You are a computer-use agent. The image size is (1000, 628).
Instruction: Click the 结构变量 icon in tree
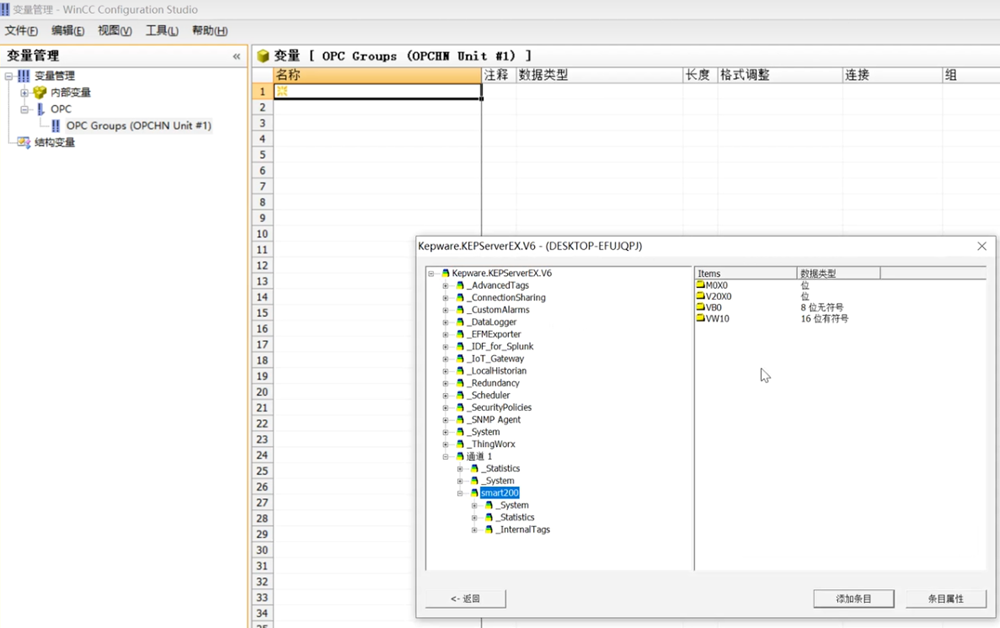(x=24, y=142)
